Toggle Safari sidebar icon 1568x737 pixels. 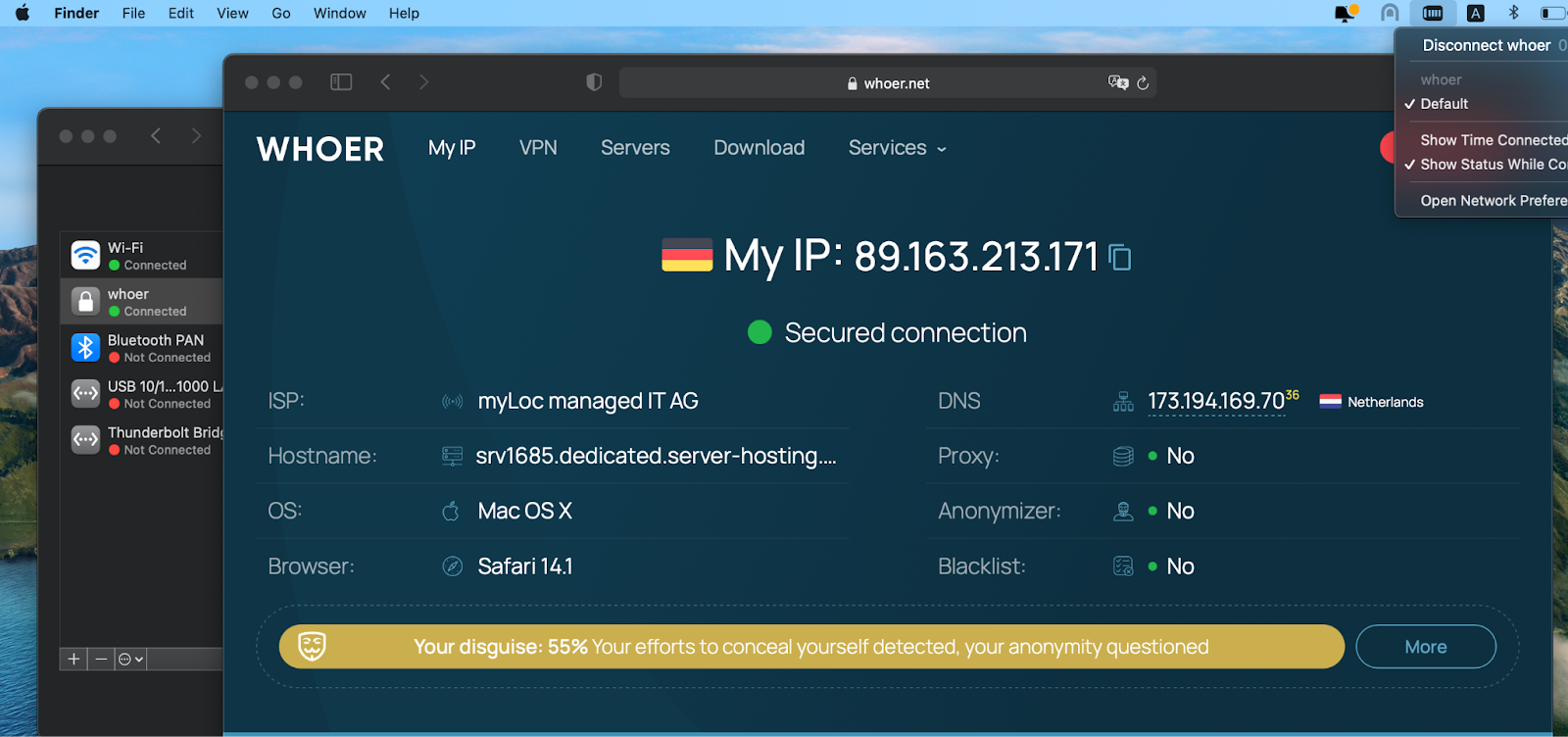tap(341, 82)
